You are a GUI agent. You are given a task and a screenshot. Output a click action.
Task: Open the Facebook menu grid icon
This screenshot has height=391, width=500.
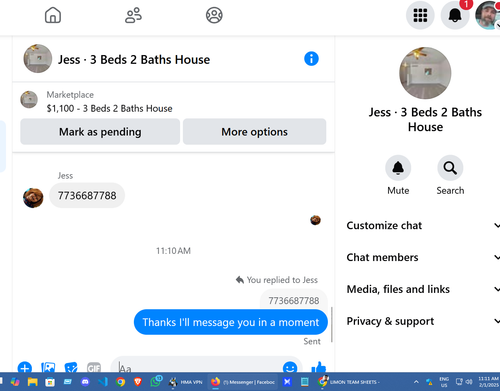click(x=420, y=15)
